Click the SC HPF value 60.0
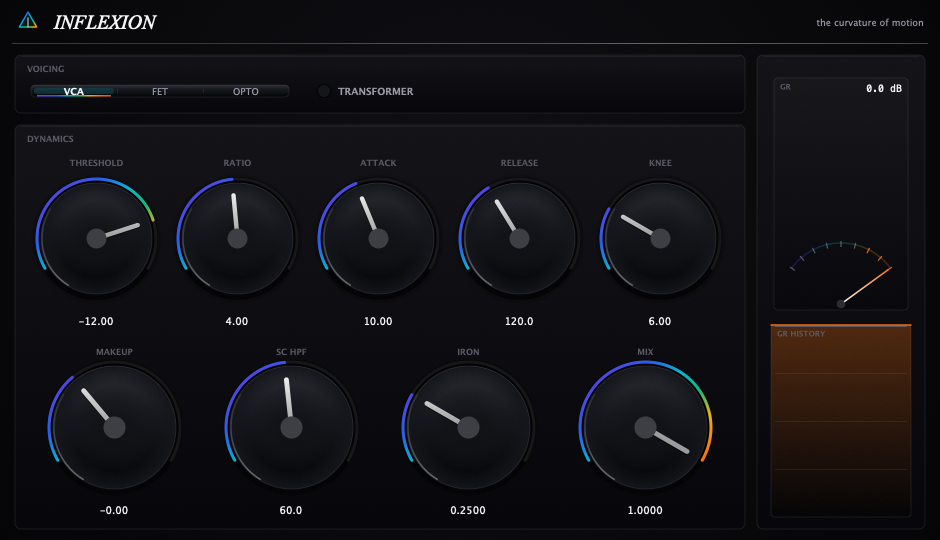This screenshot has width=940, height=540. [x=291, y=511]
